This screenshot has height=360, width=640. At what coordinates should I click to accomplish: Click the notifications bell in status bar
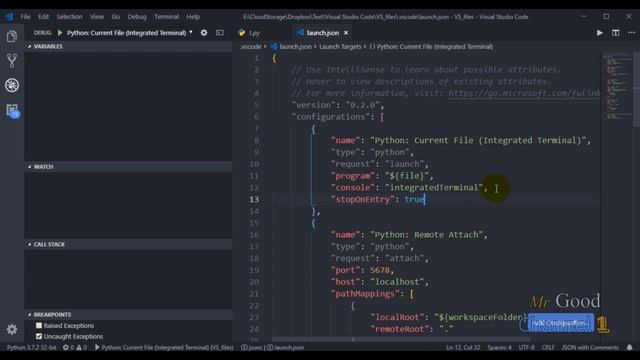tap(629, 347)
